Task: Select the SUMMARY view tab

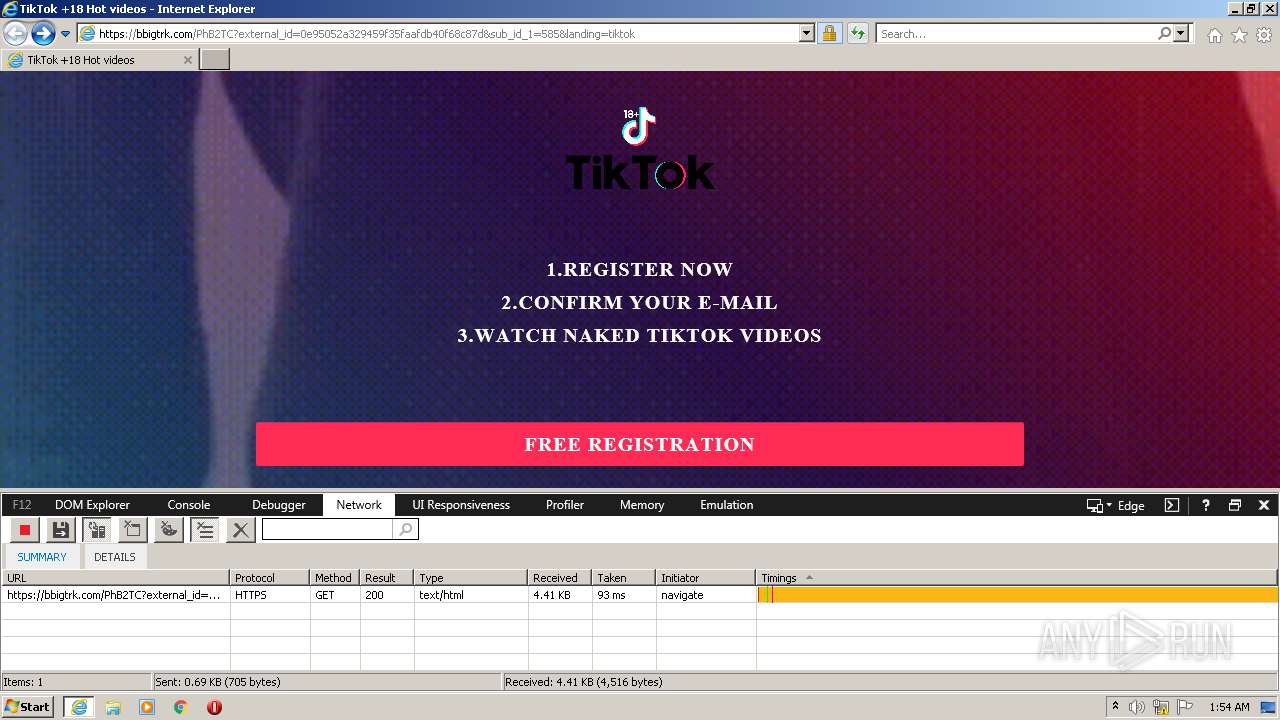Action: coord(42,557)
